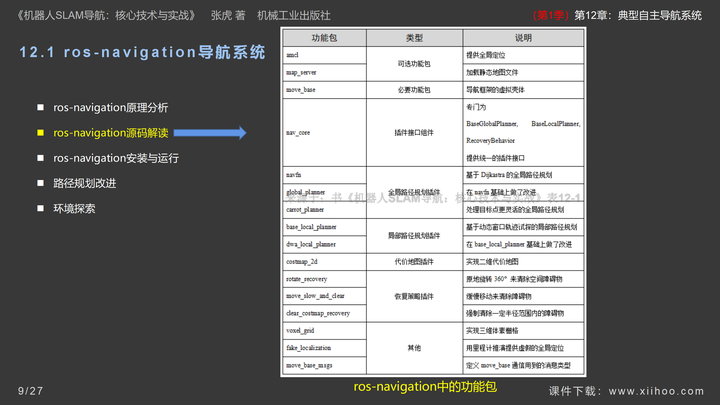The image size is (720, 405).
Task: Select the 'base_local_planner' package cell
Action: click(x=324, y=227)
